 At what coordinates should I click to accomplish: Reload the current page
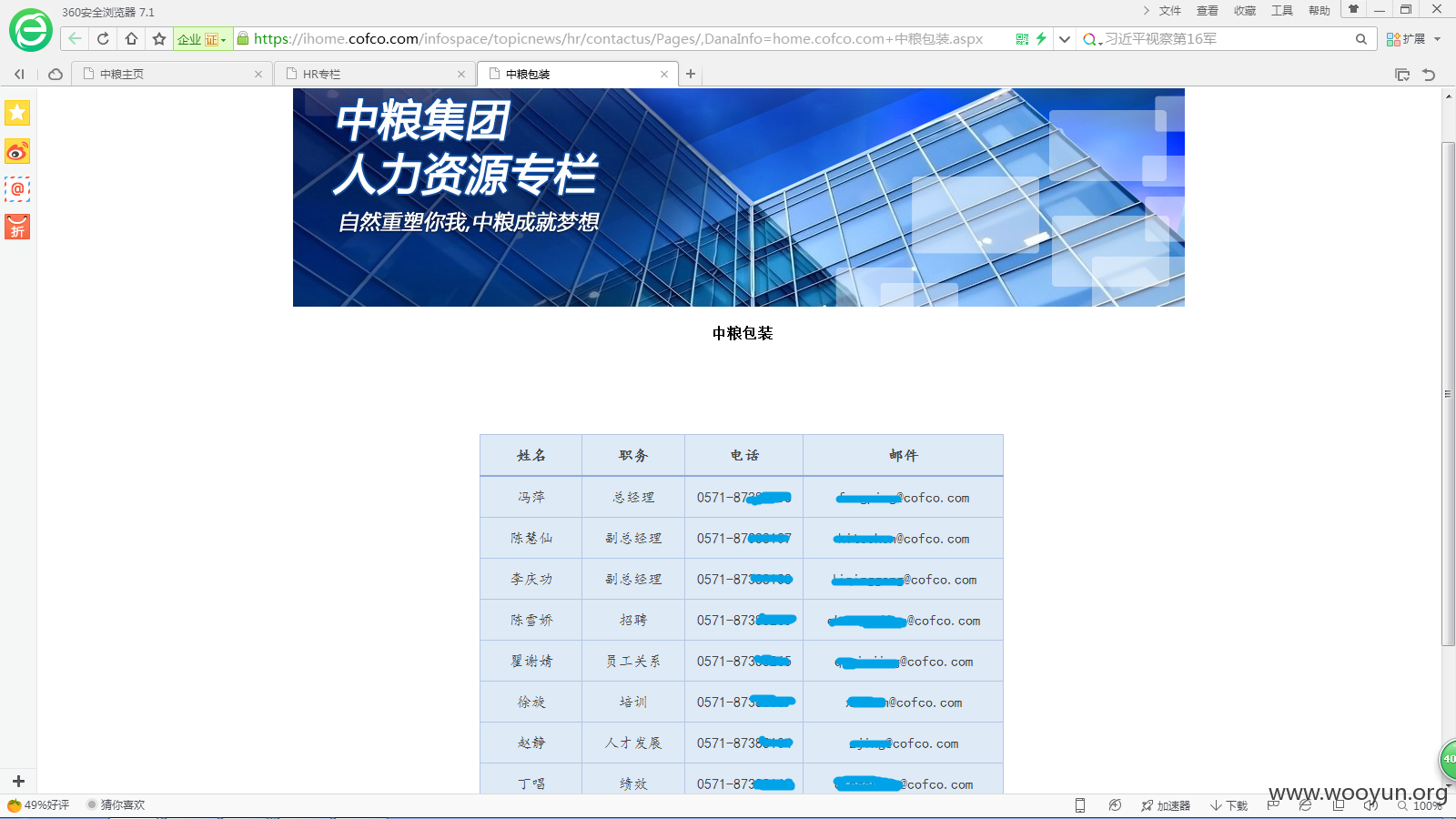[103, 38]
